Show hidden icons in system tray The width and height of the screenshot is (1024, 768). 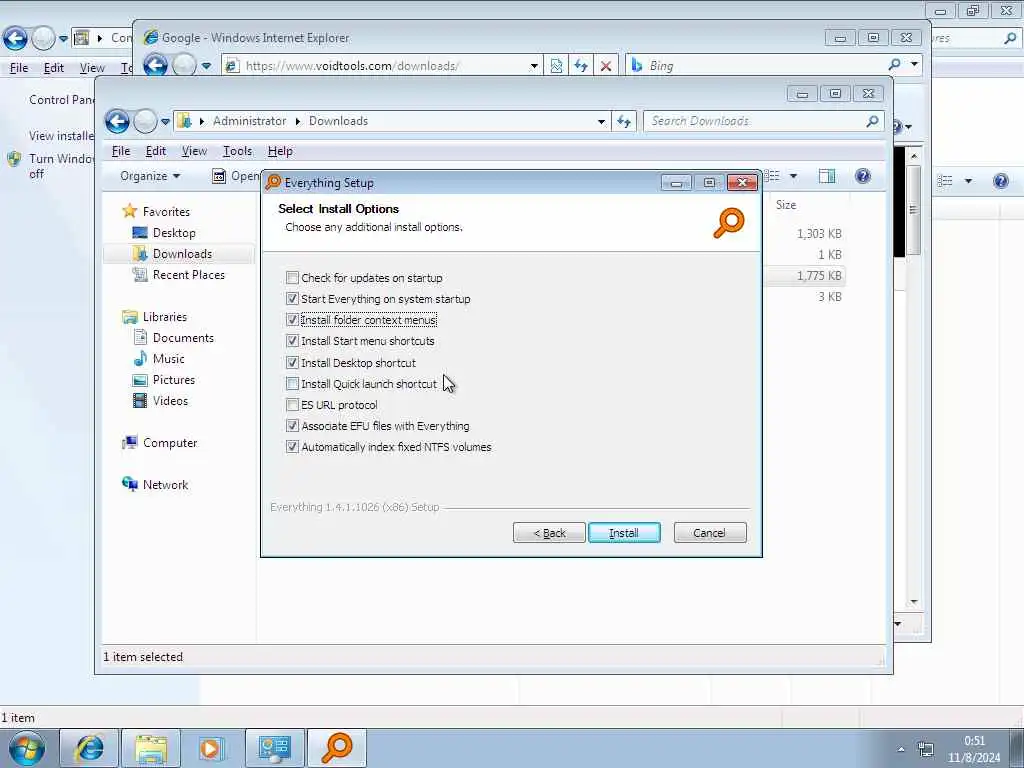[901, 749]
